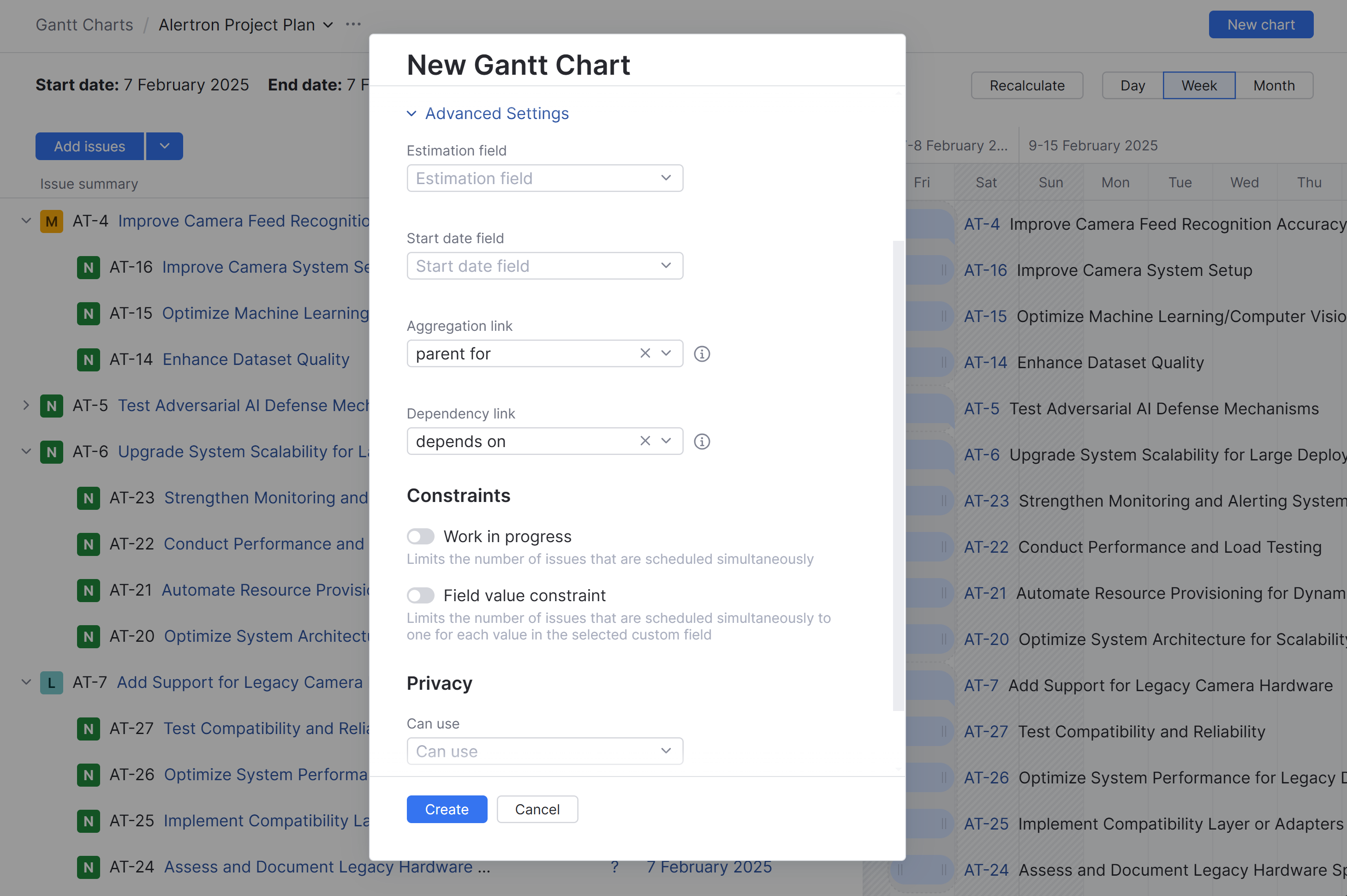The height and width of the screenshot is (896, 1347).
Task: Switch to the Day view
Action: click(1132, 86)
